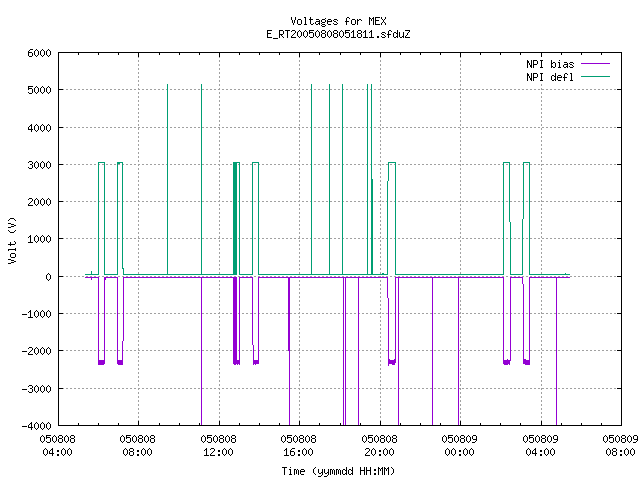
Task: Click the y-axis tick value -1000
Action: pyautogui.click(x=36, y=314)
